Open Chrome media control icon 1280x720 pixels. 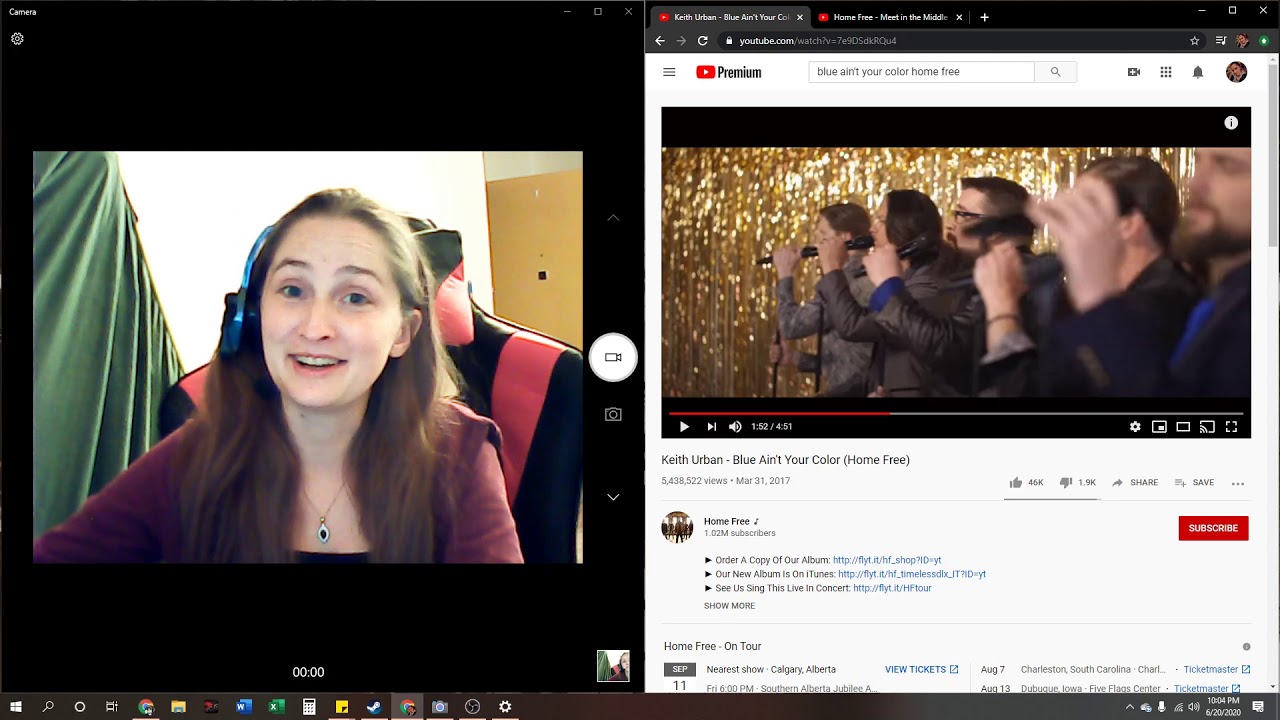point(1220,41)
